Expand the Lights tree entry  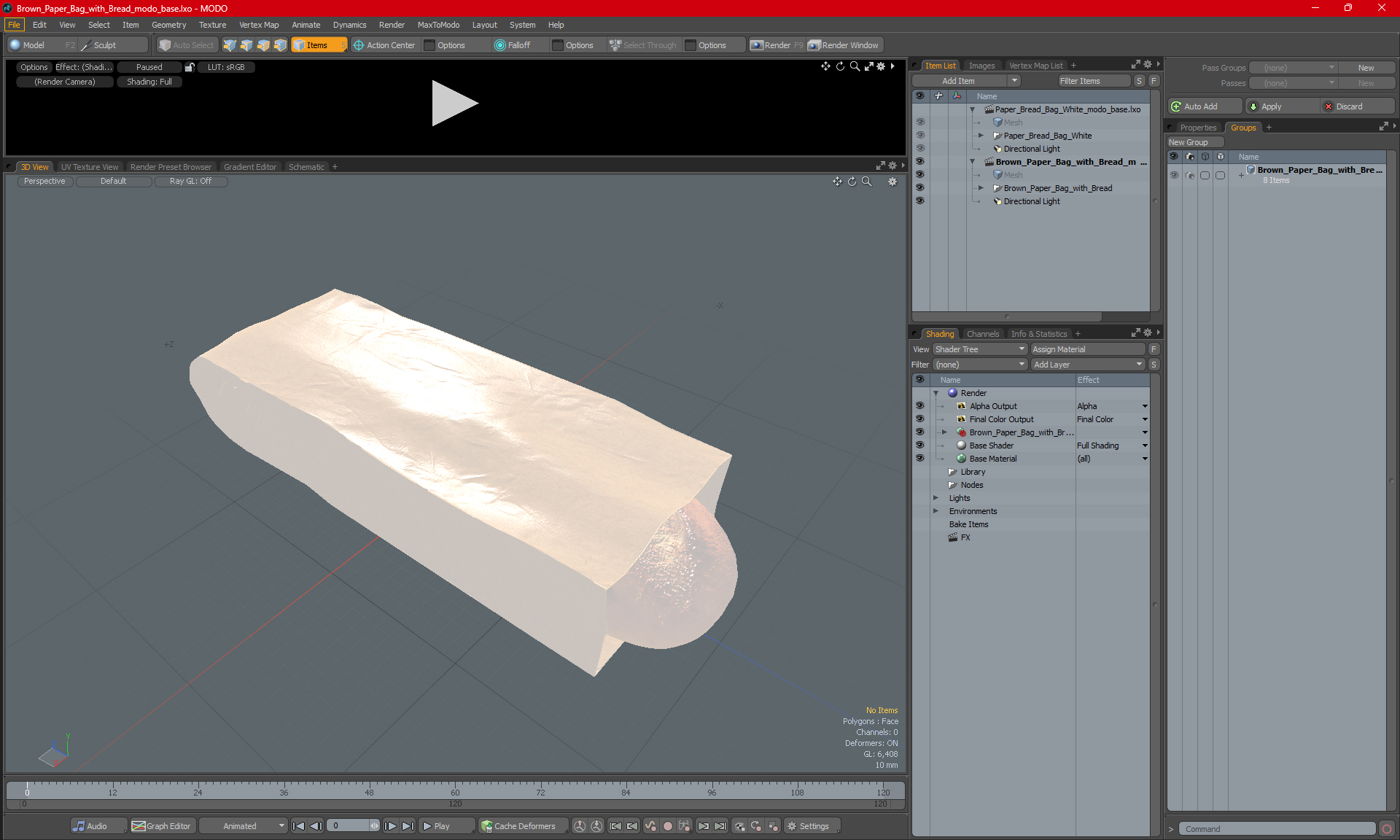[x=936, y=498]
